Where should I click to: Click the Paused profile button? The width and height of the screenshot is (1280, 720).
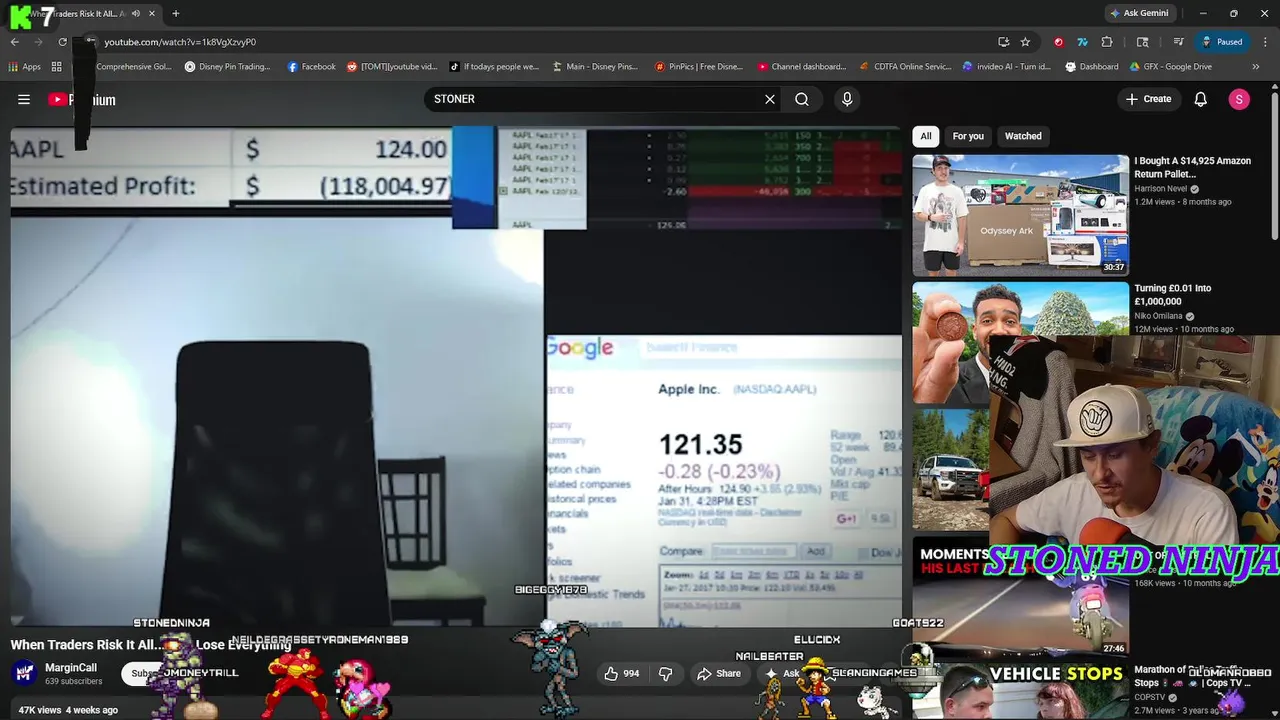tap(1222, 42)
